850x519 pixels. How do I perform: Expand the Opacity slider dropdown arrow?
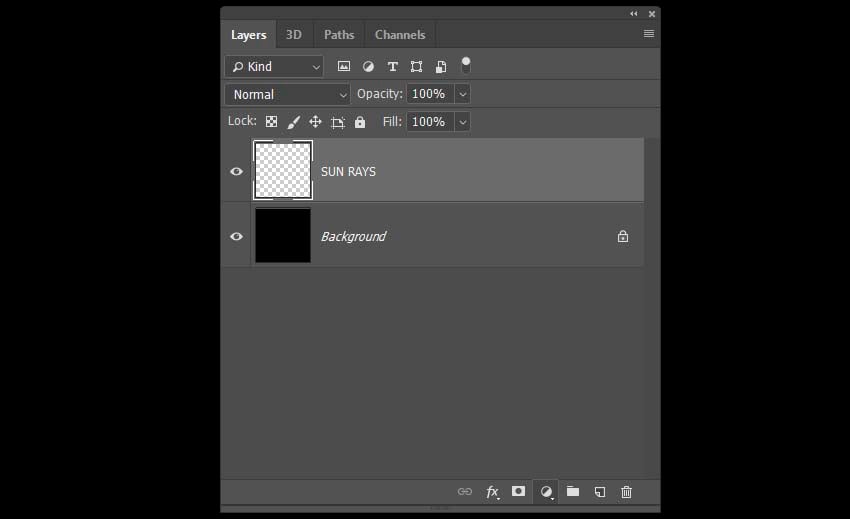(x=462, y=94)
